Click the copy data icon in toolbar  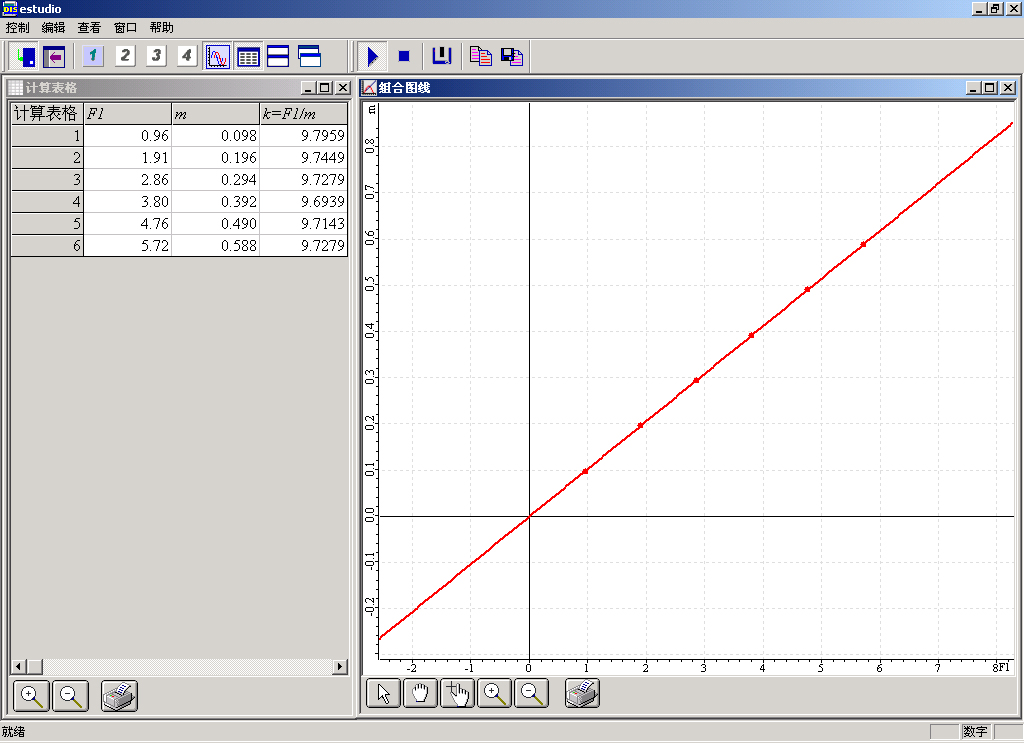481,56
